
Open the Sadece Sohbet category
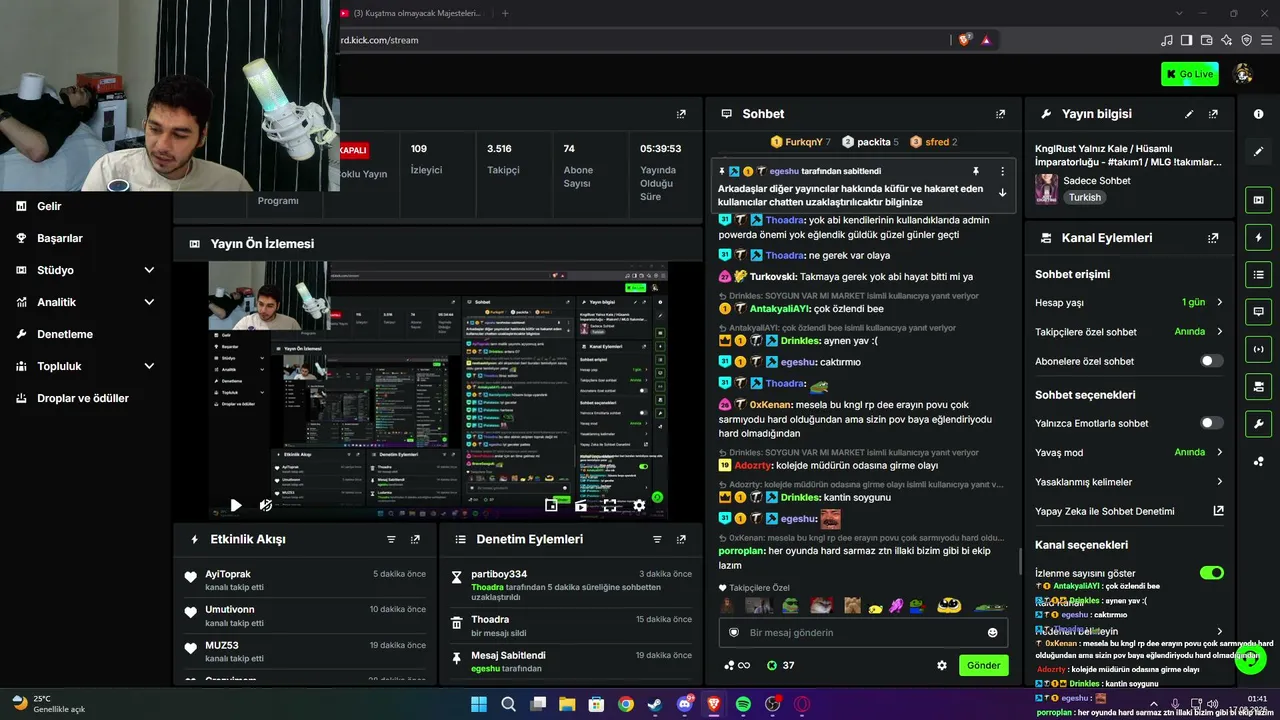[x=1097, y=181]
